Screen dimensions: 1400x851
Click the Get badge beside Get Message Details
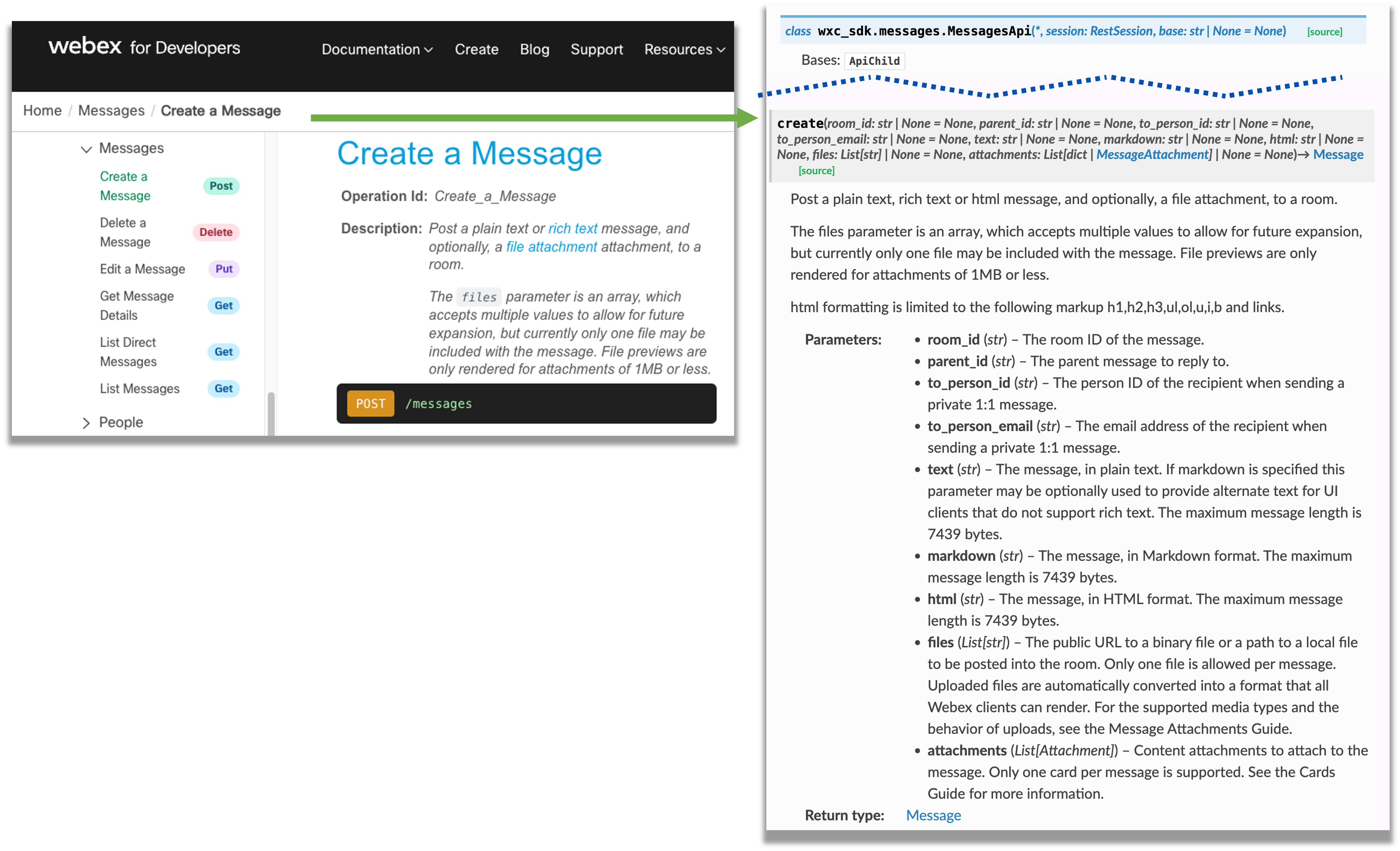pyautogui.click(x=223, y=306)
